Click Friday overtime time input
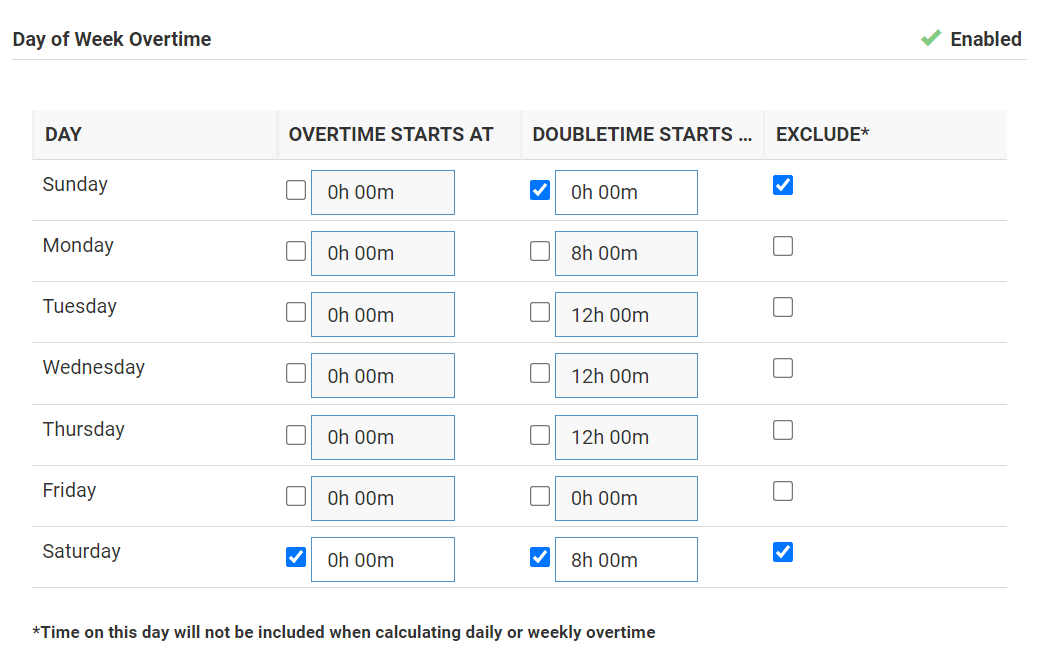The height and width of the screenshot is (662, 1042). (382, 498)
